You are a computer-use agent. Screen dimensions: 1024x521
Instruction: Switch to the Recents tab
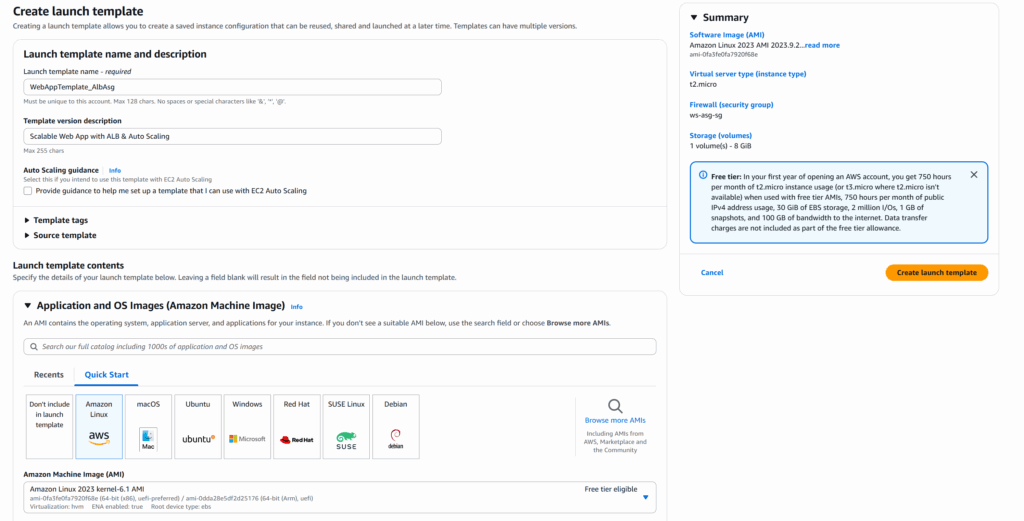point(49,375)
